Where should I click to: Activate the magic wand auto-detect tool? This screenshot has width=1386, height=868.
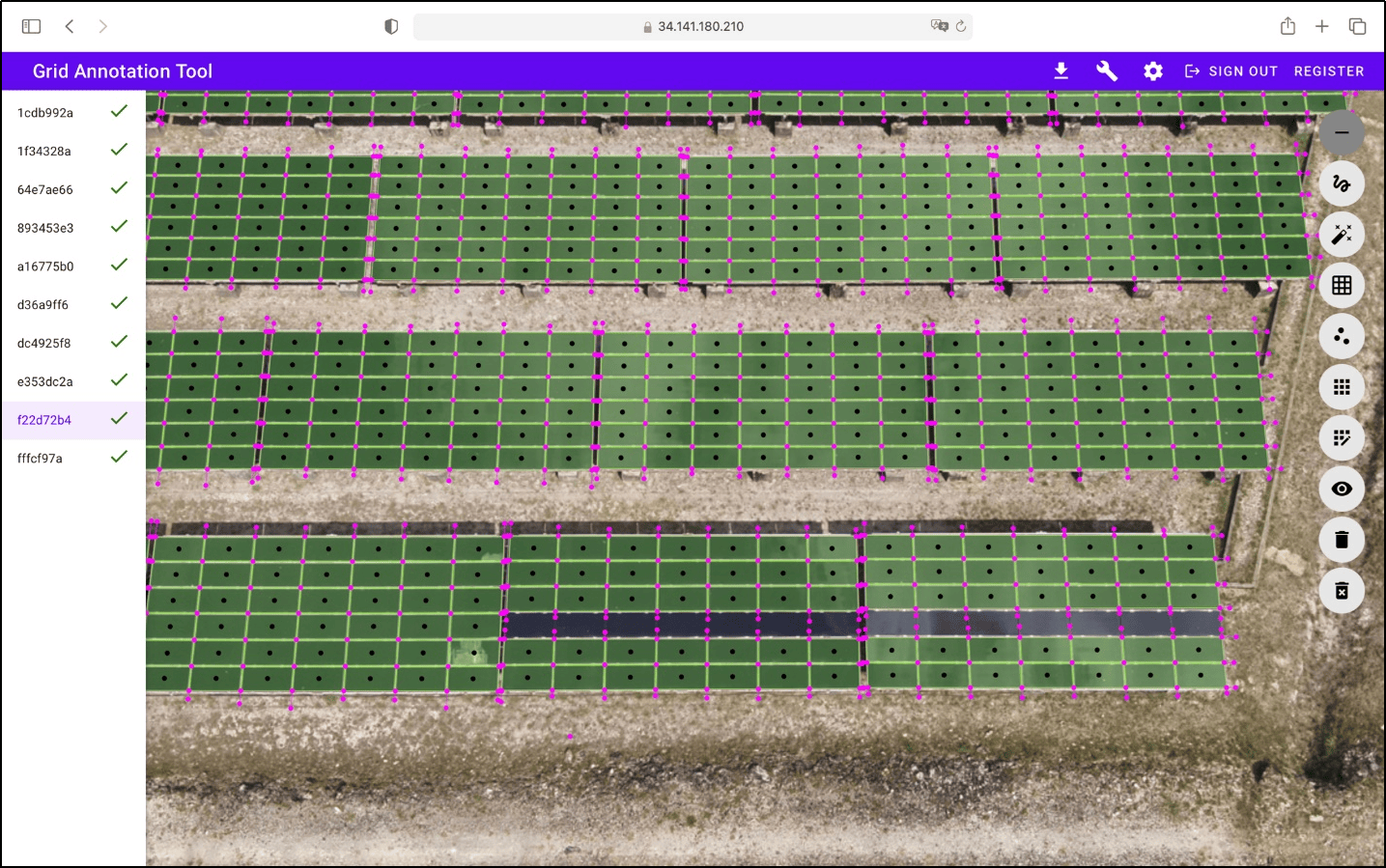click(x=1341, y=235)
